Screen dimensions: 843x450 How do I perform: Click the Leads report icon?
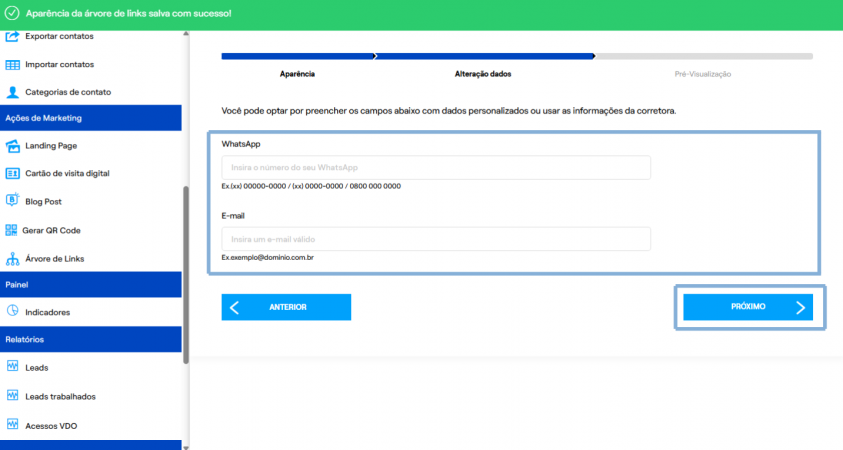(x=12, y=366)
